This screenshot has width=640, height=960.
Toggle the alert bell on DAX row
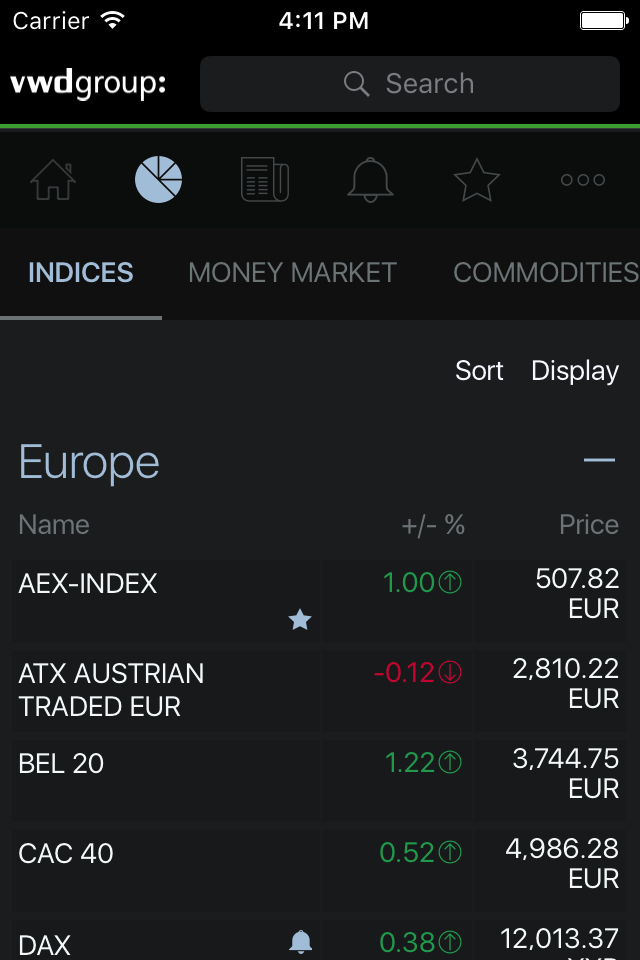[x=300, y=941]
